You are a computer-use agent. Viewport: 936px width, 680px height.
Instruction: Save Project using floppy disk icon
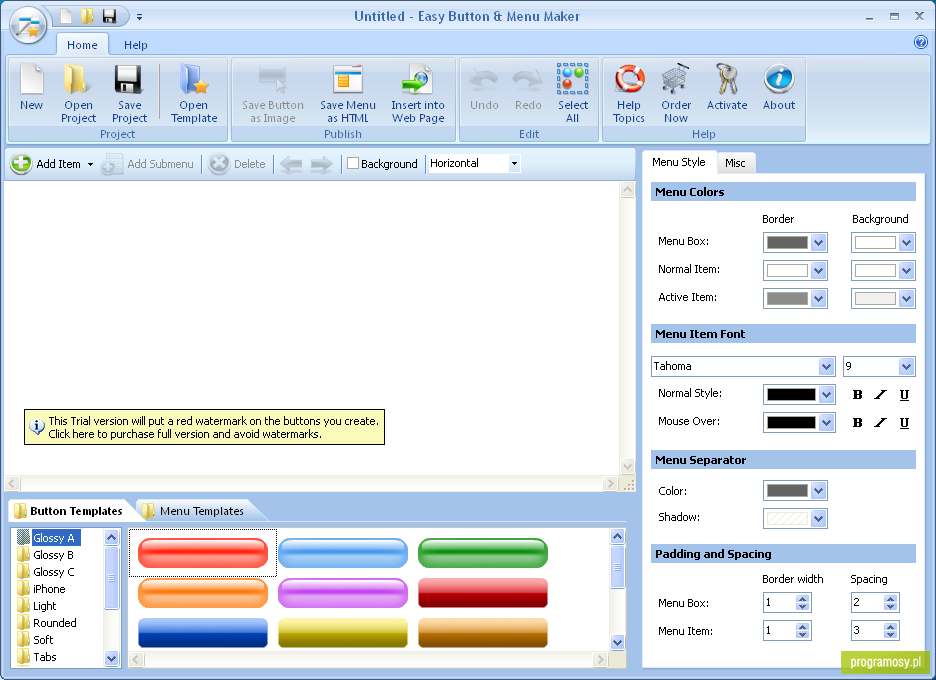(128, 80)
